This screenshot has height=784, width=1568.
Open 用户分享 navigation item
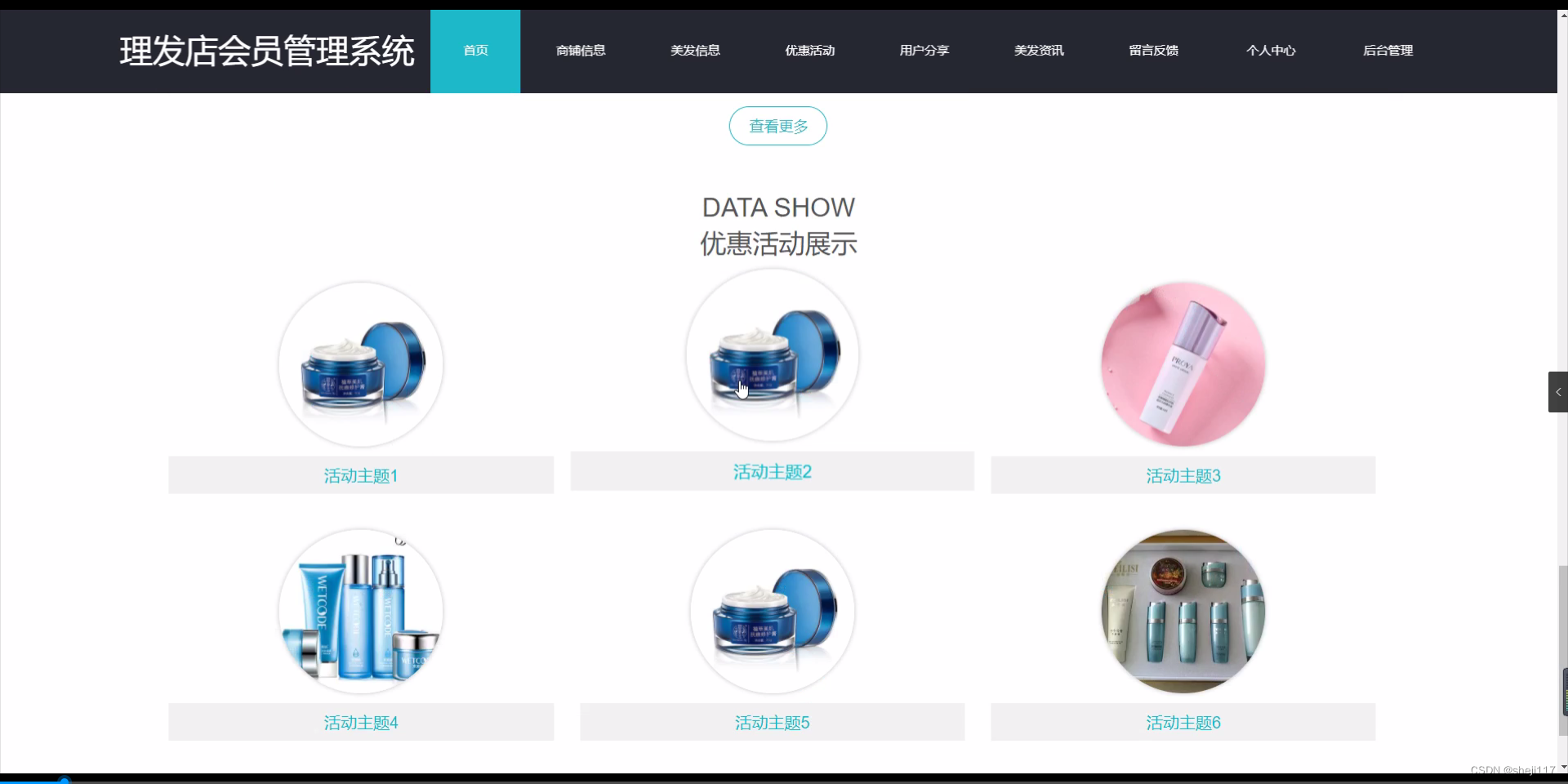pyautogui.click(x=924, y=51)
